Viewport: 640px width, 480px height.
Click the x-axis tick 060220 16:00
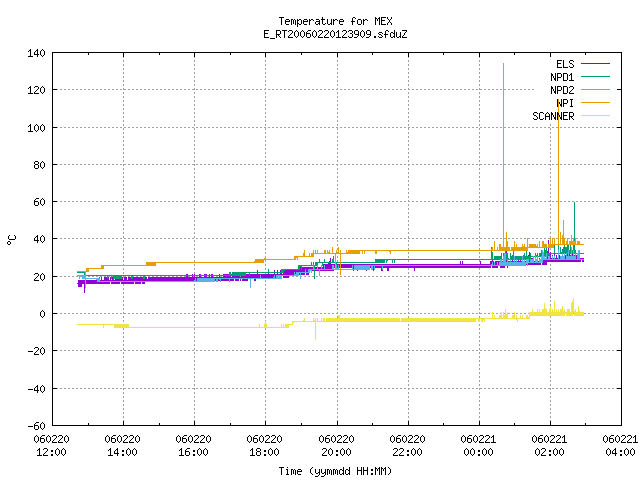pos(193,446)
